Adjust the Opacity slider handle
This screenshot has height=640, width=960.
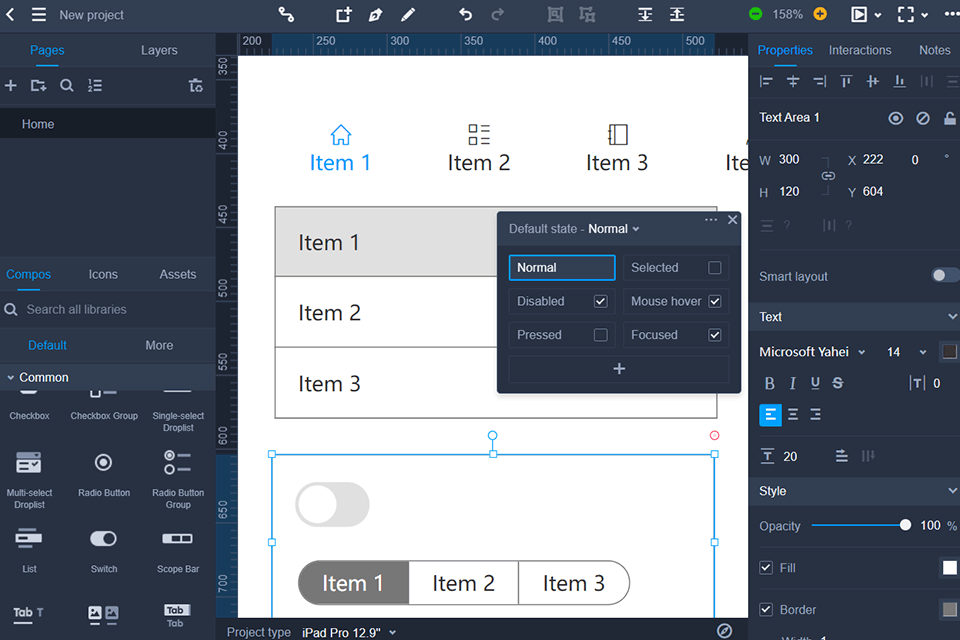905,525
